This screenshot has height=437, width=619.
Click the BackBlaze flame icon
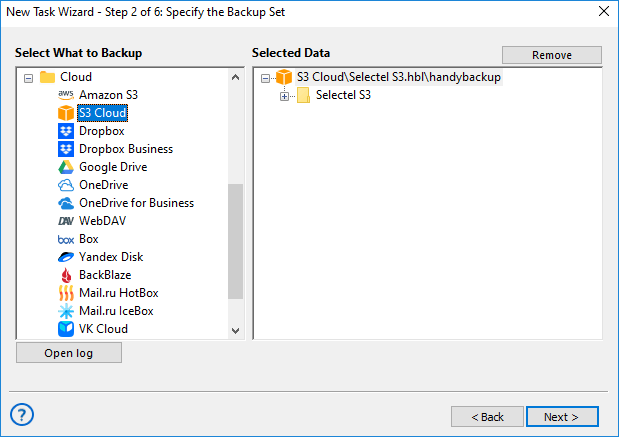pyautogui.click(x=66, y=275)
